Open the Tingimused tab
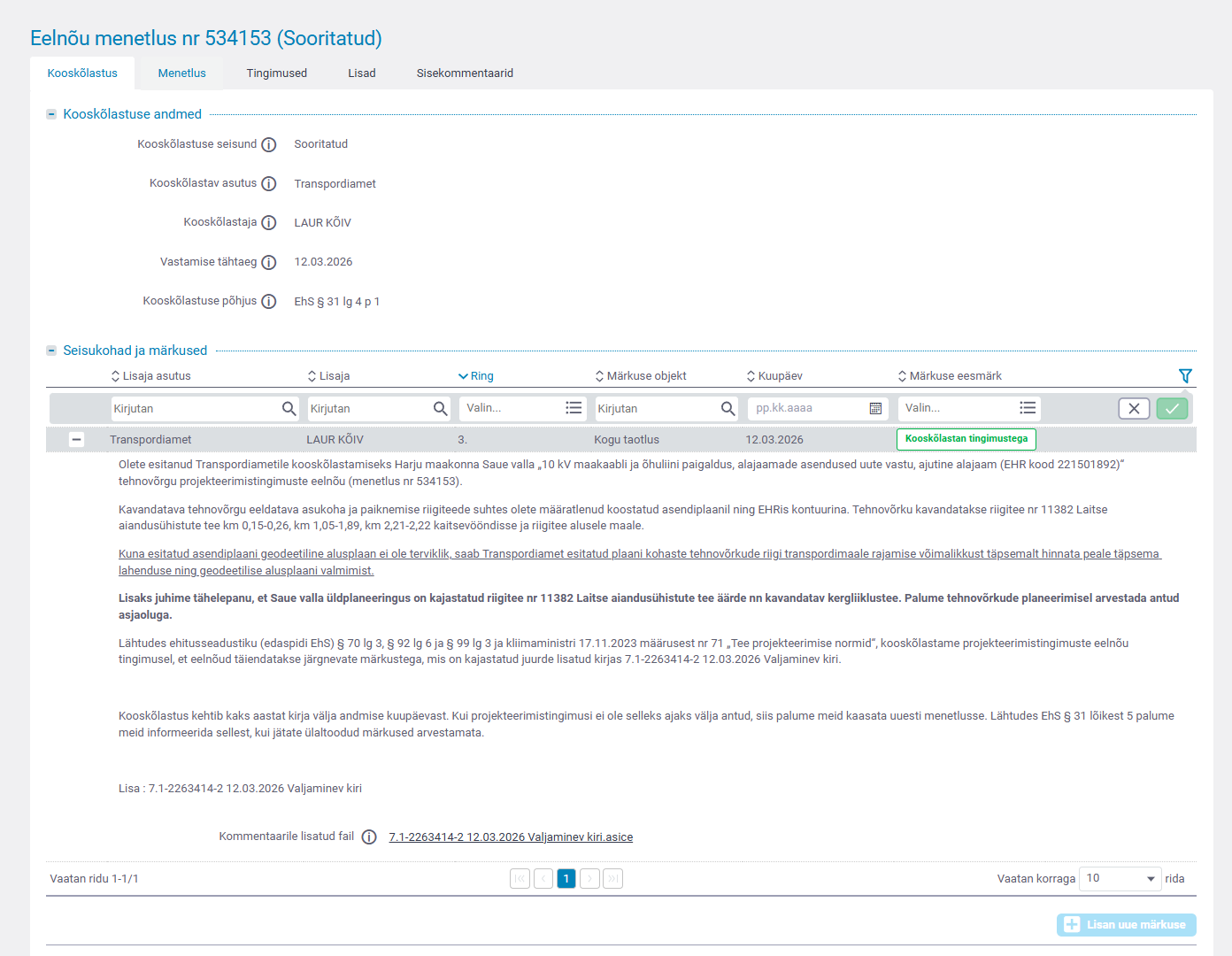This screenshot has width=1232, height=956. click(x=276, y=73)
